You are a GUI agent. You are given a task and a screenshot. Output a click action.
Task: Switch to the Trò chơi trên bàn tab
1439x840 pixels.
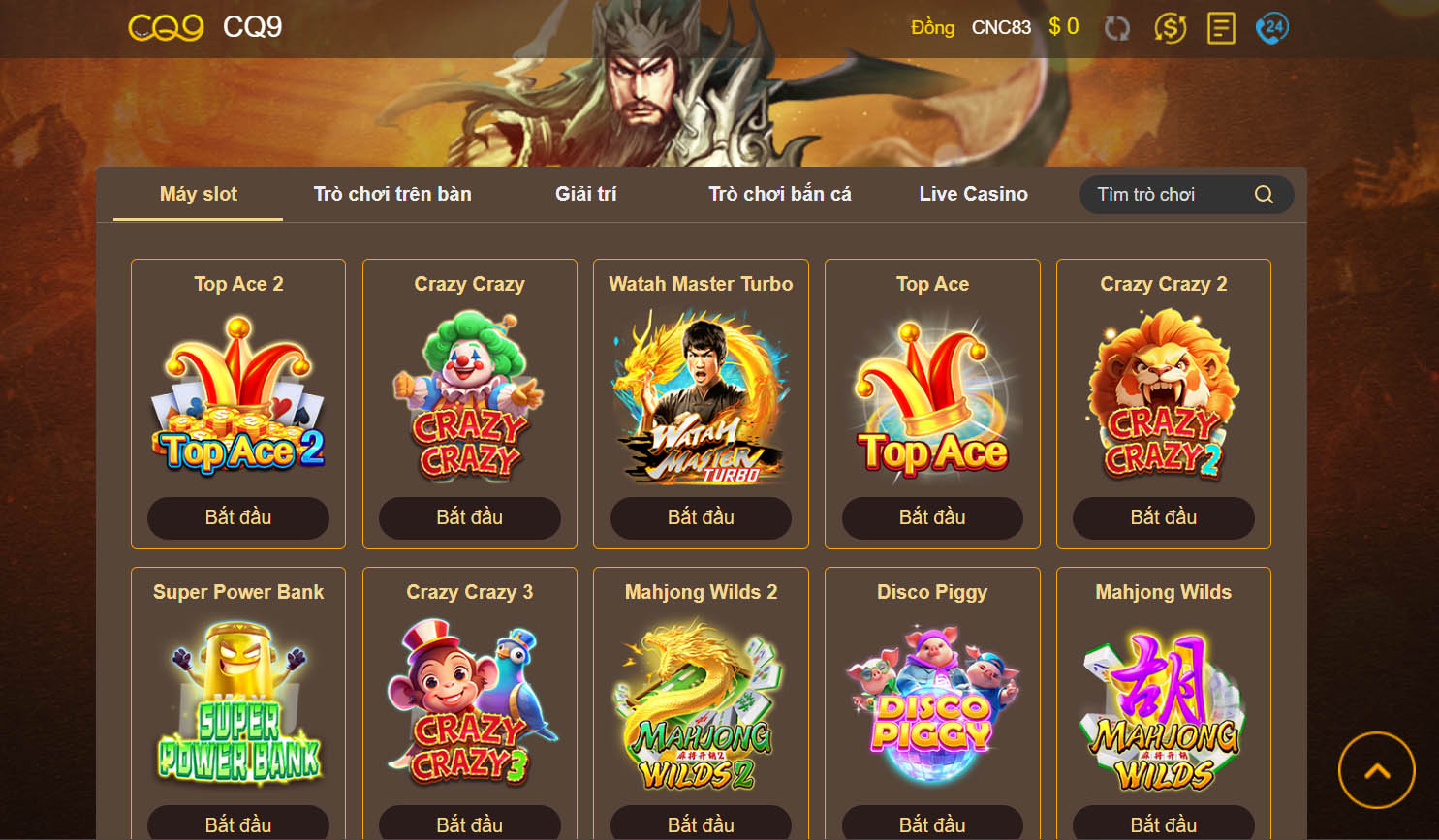[392, 194]
